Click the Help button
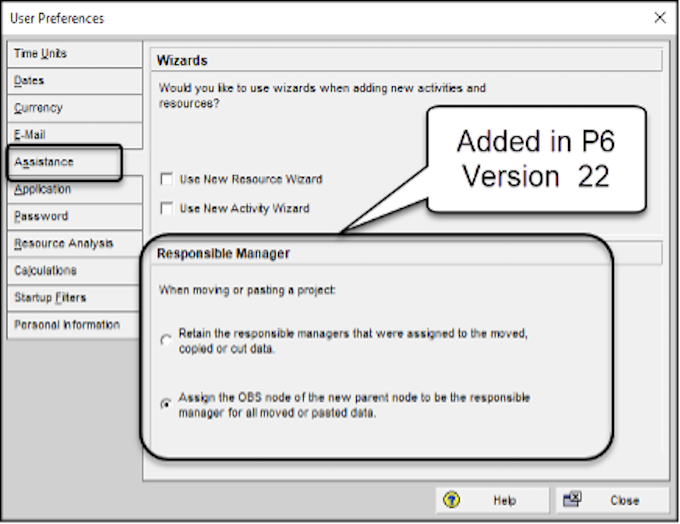Image resolution: width=680 pixels, height=524 pixels. [x=492, y=501]
